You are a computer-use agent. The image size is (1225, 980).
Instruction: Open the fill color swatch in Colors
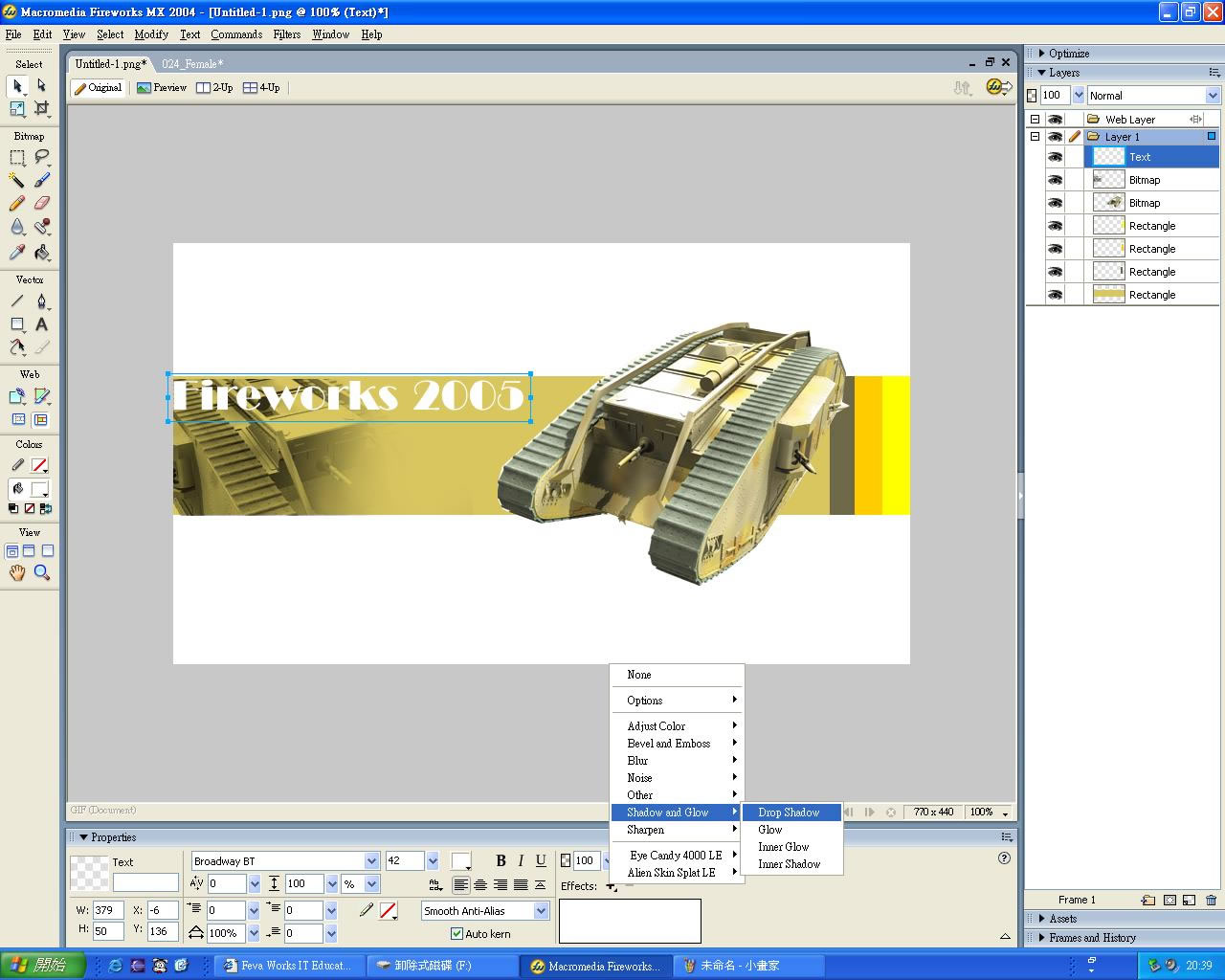(x=39, y=488)
